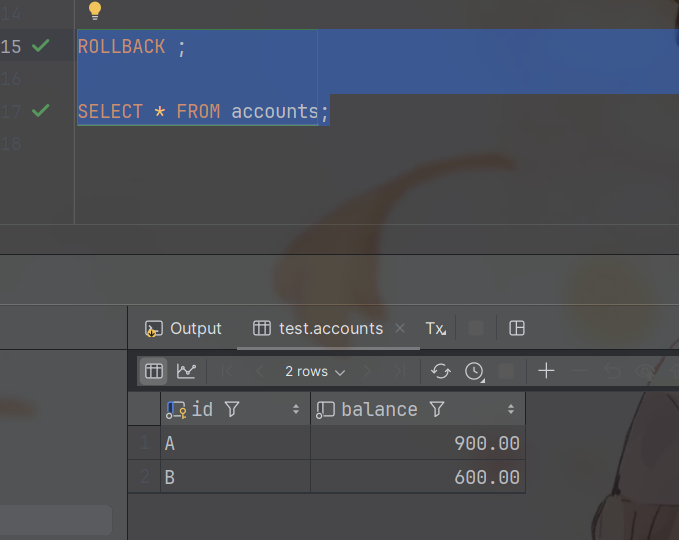Click the lightbulb intention icon
The width and height of the screenshot is (679, 540).
(95, 10)
